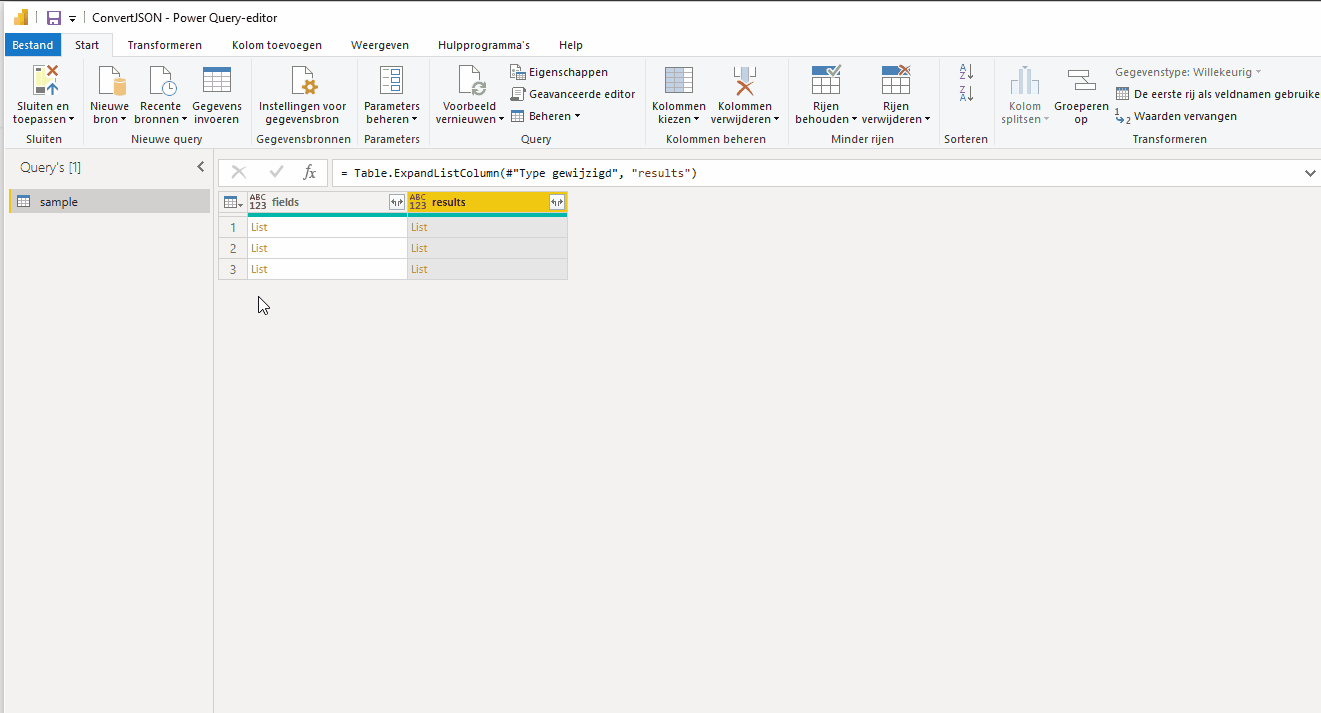Click the formula bar input
Image resolution: width=1321 pixels, height=713 pixels.
[816, 173]
